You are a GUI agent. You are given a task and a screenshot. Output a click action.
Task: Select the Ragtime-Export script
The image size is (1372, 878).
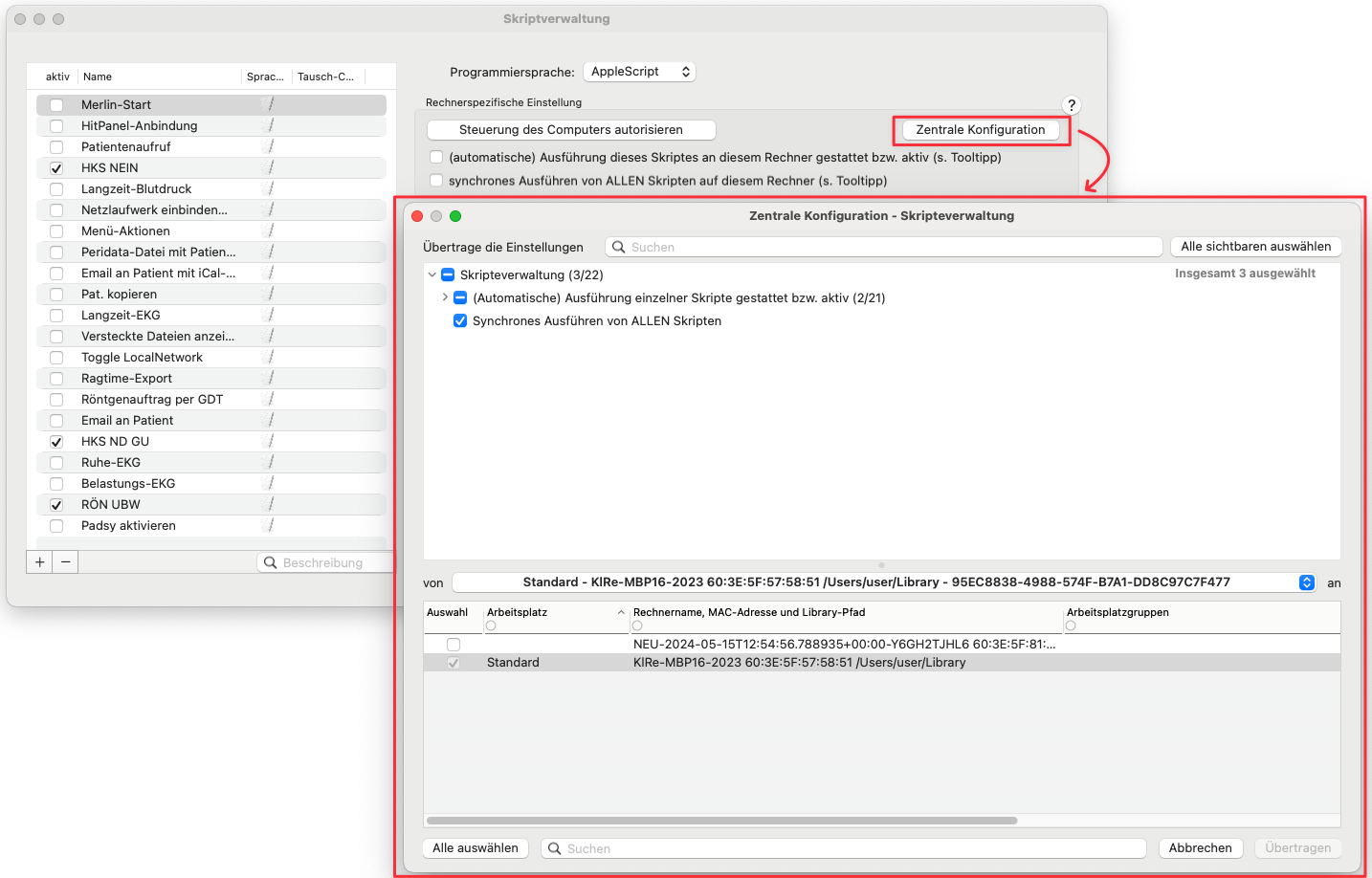211,379
